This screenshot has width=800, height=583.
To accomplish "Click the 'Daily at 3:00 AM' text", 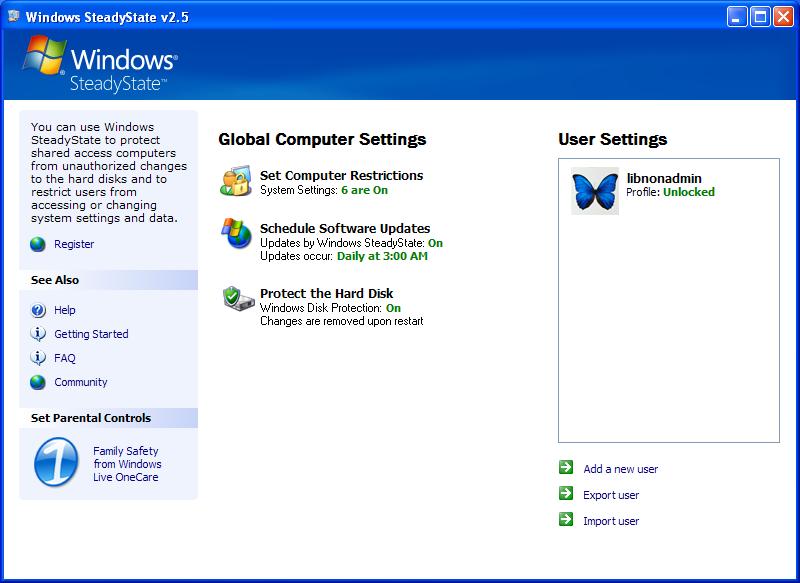I will pyautogui.click(x=382, y=256).
